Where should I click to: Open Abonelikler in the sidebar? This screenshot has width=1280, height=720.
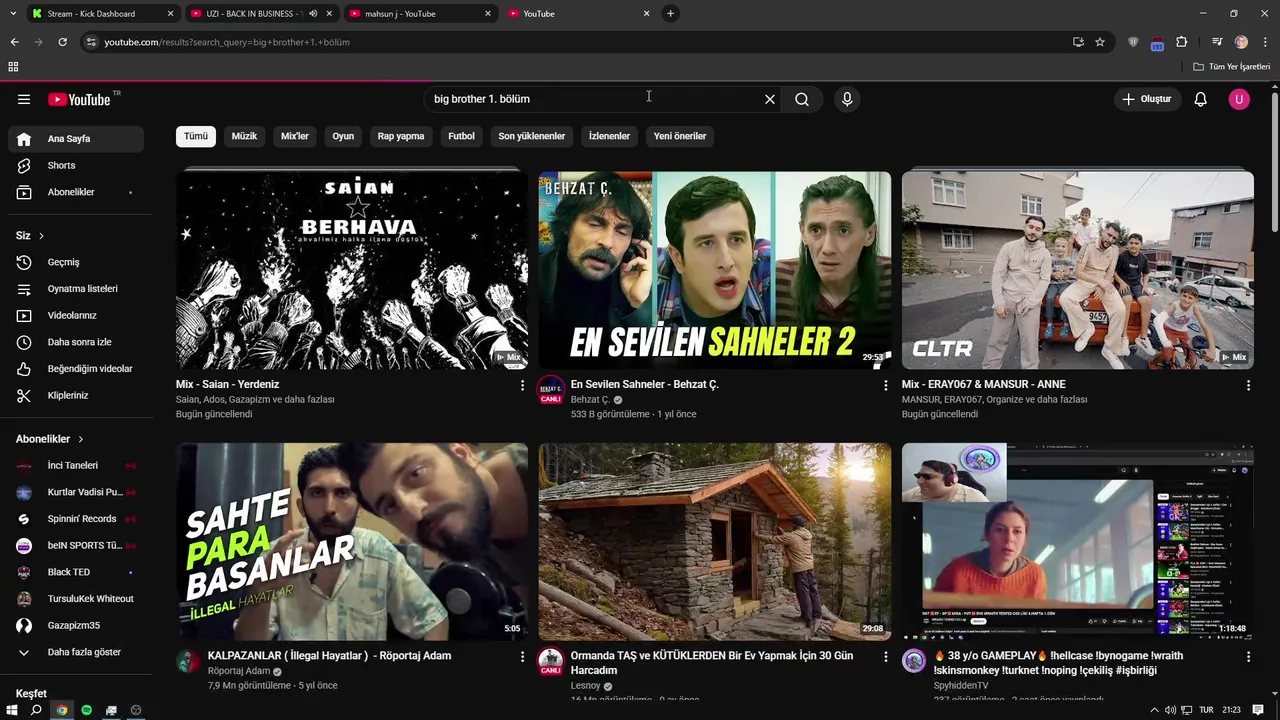coord(76,192)
